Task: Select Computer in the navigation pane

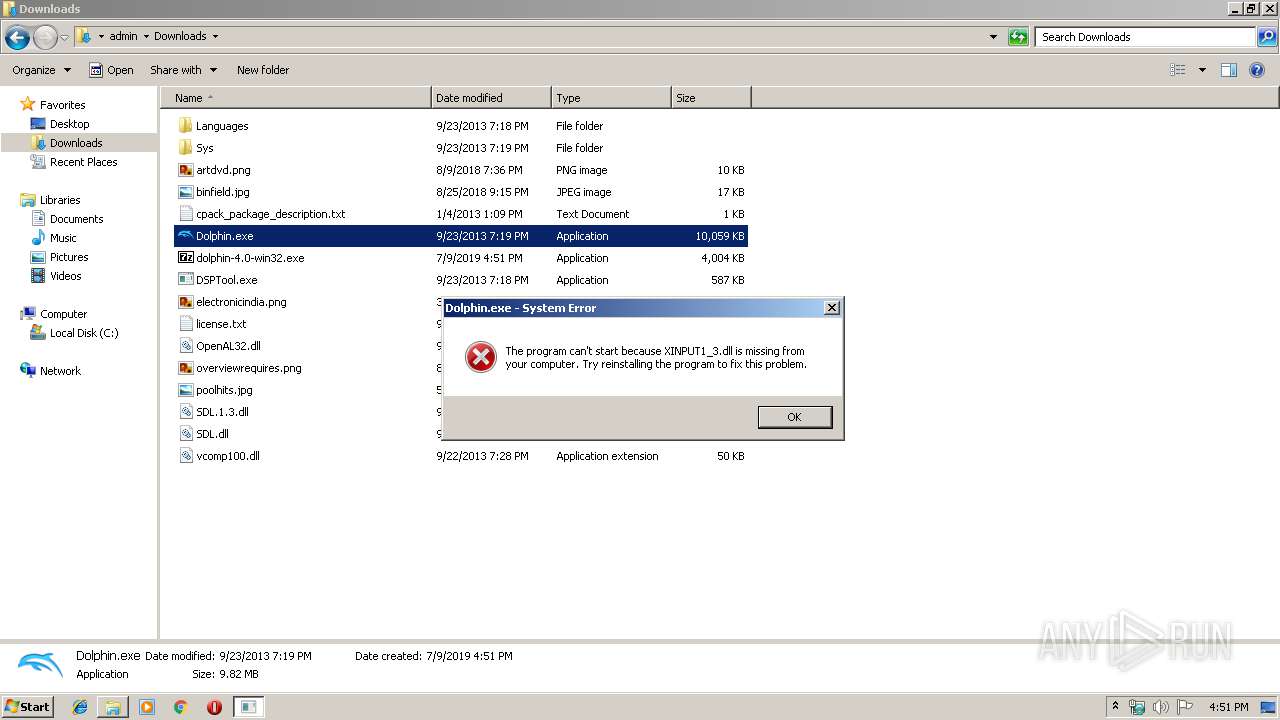Action: click(x=63, y=314)
